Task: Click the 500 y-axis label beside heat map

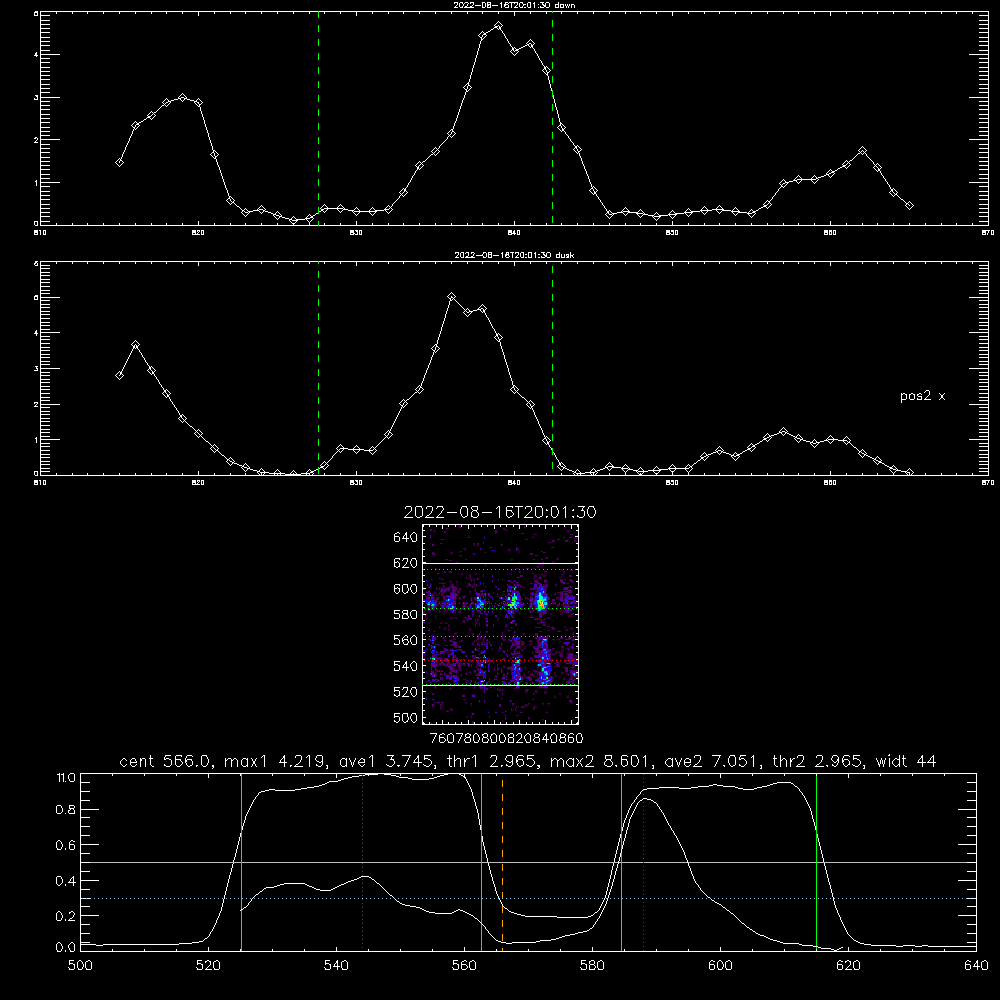Action: 406,717
